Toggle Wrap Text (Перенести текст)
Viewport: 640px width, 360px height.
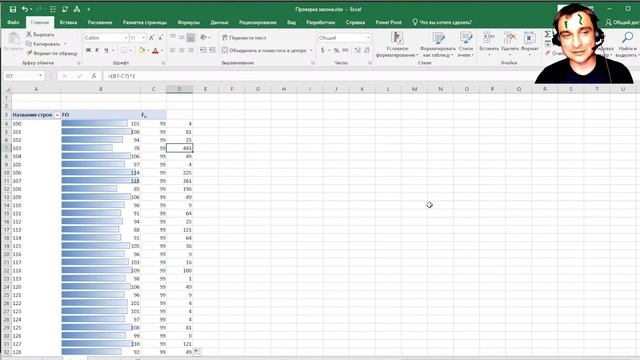click(244, 38)
